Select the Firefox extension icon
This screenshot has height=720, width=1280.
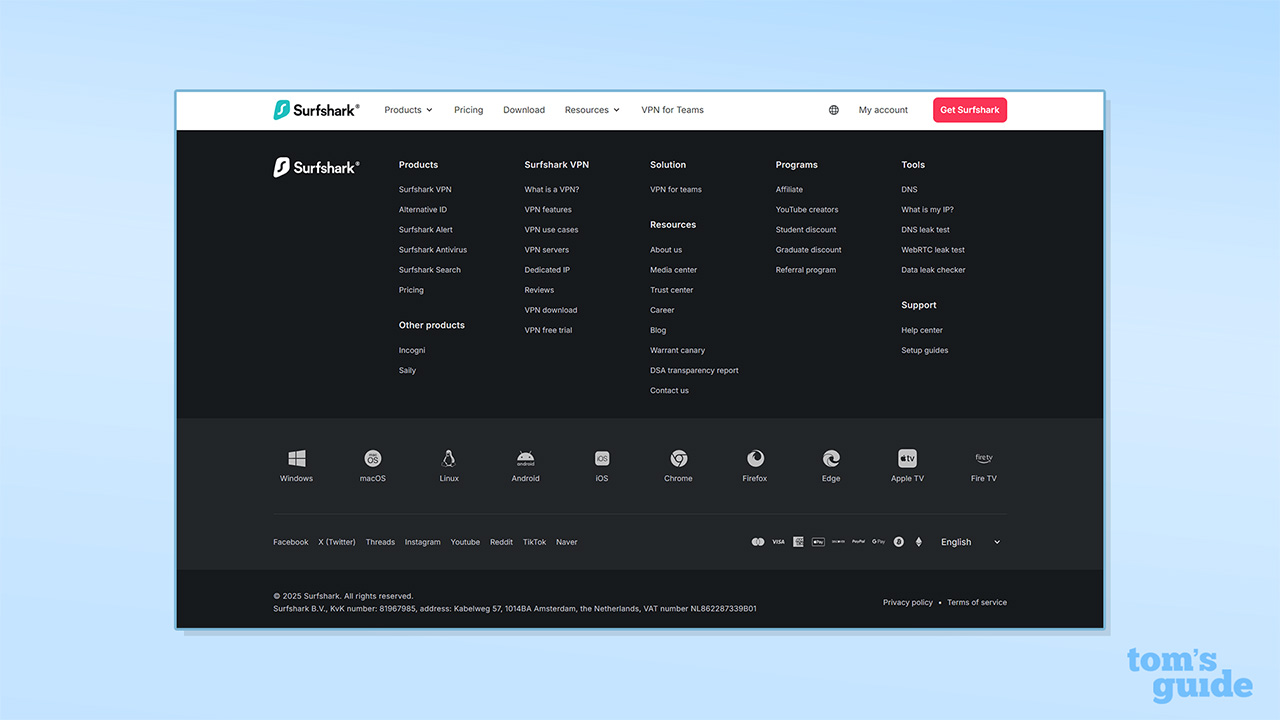755,459
